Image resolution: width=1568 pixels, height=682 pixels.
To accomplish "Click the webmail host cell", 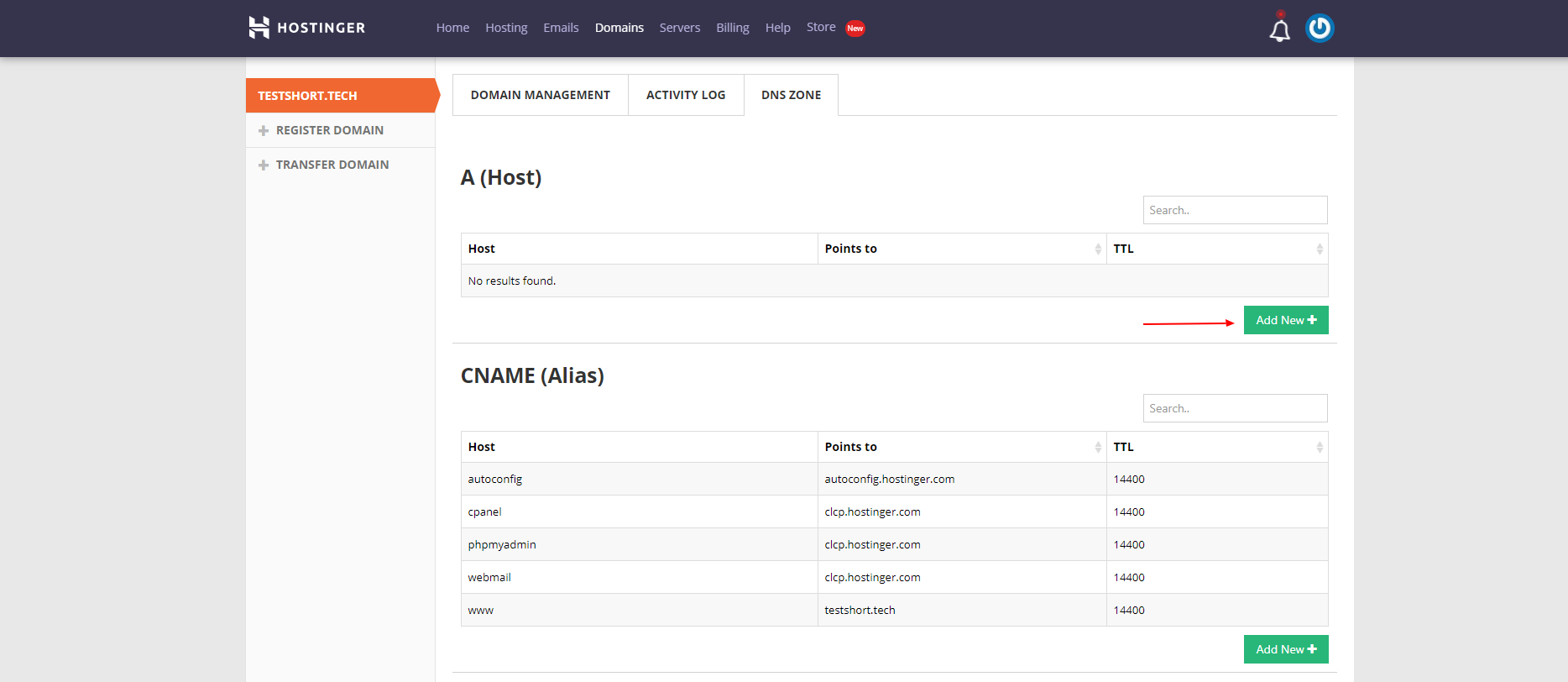I will click(640, 577).
